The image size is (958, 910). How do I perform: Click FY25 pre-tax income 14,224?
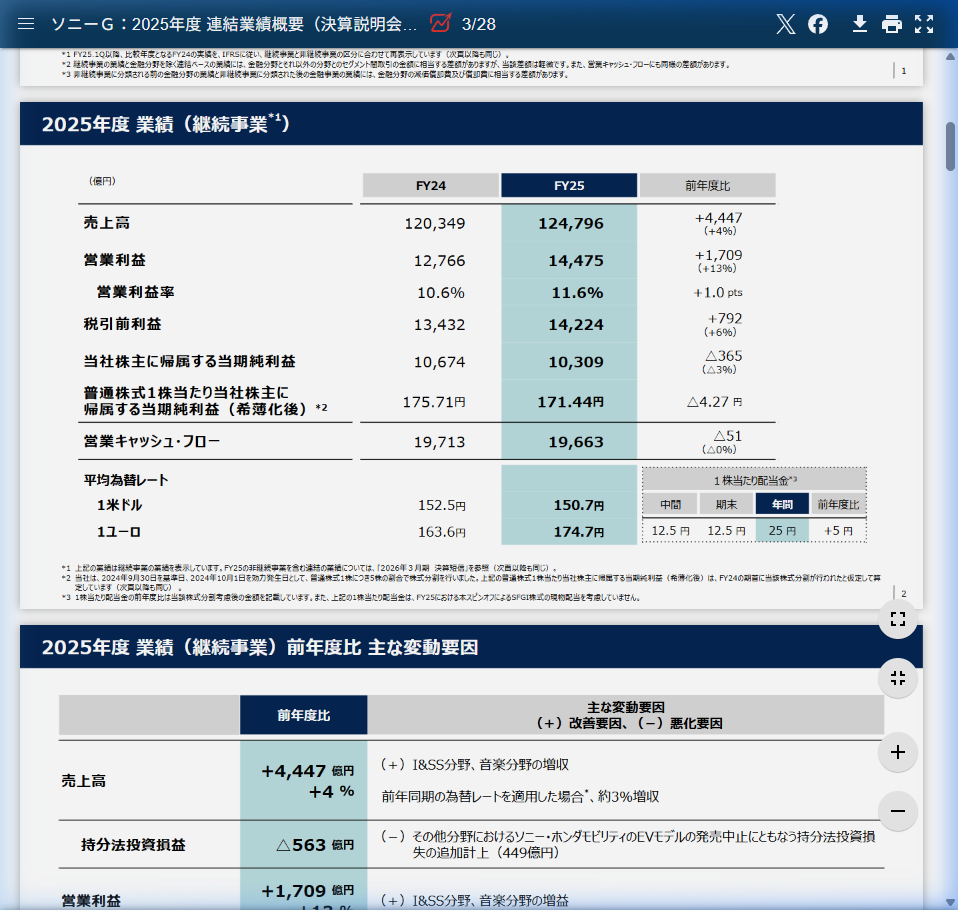[576, 325]
